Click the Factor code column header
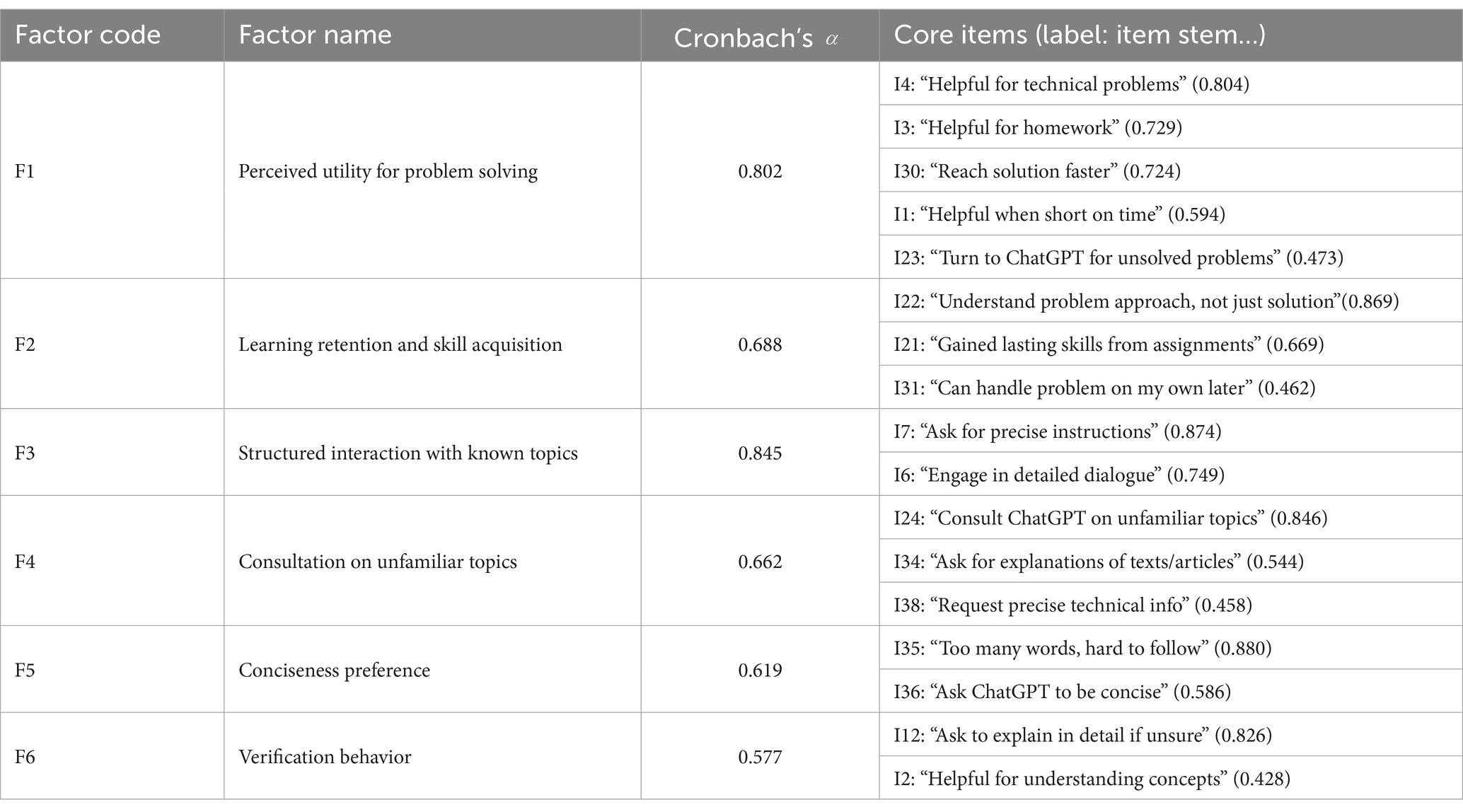 point(88,35)
